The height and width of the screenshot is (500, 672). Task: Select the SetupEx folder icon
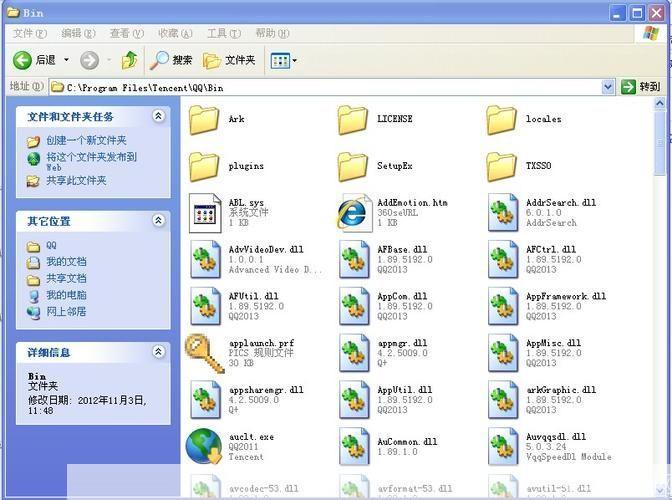pos(353,167)
